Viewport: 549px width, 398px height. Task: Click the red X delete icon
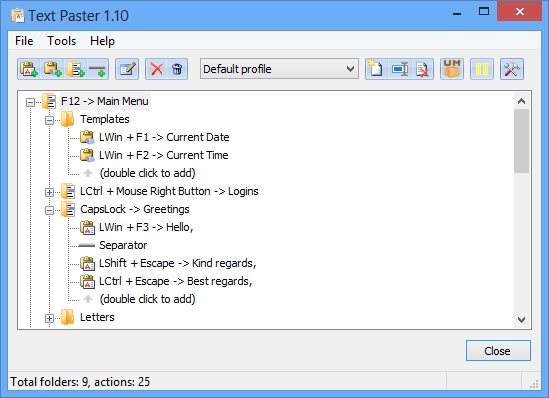(x=157, y=69)
